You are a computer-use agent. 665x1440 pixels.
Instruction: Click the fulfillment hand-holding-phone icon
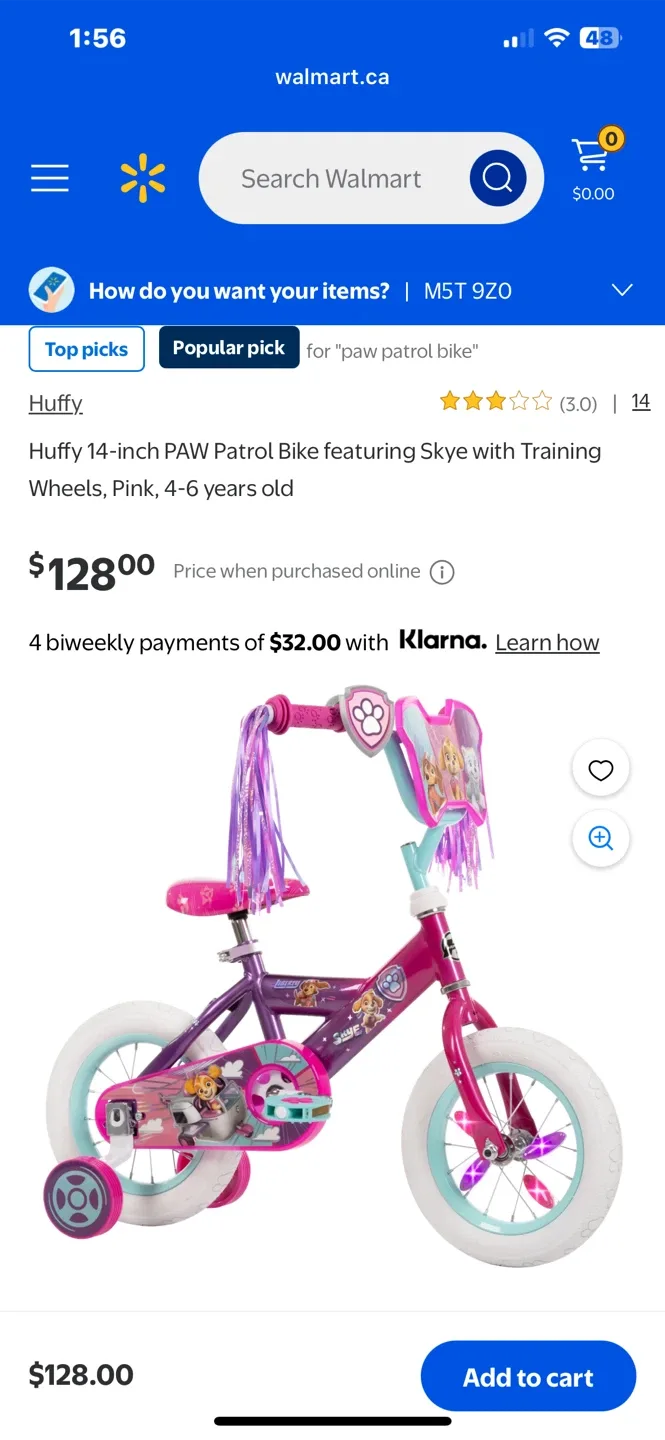[x=50, y=290]
